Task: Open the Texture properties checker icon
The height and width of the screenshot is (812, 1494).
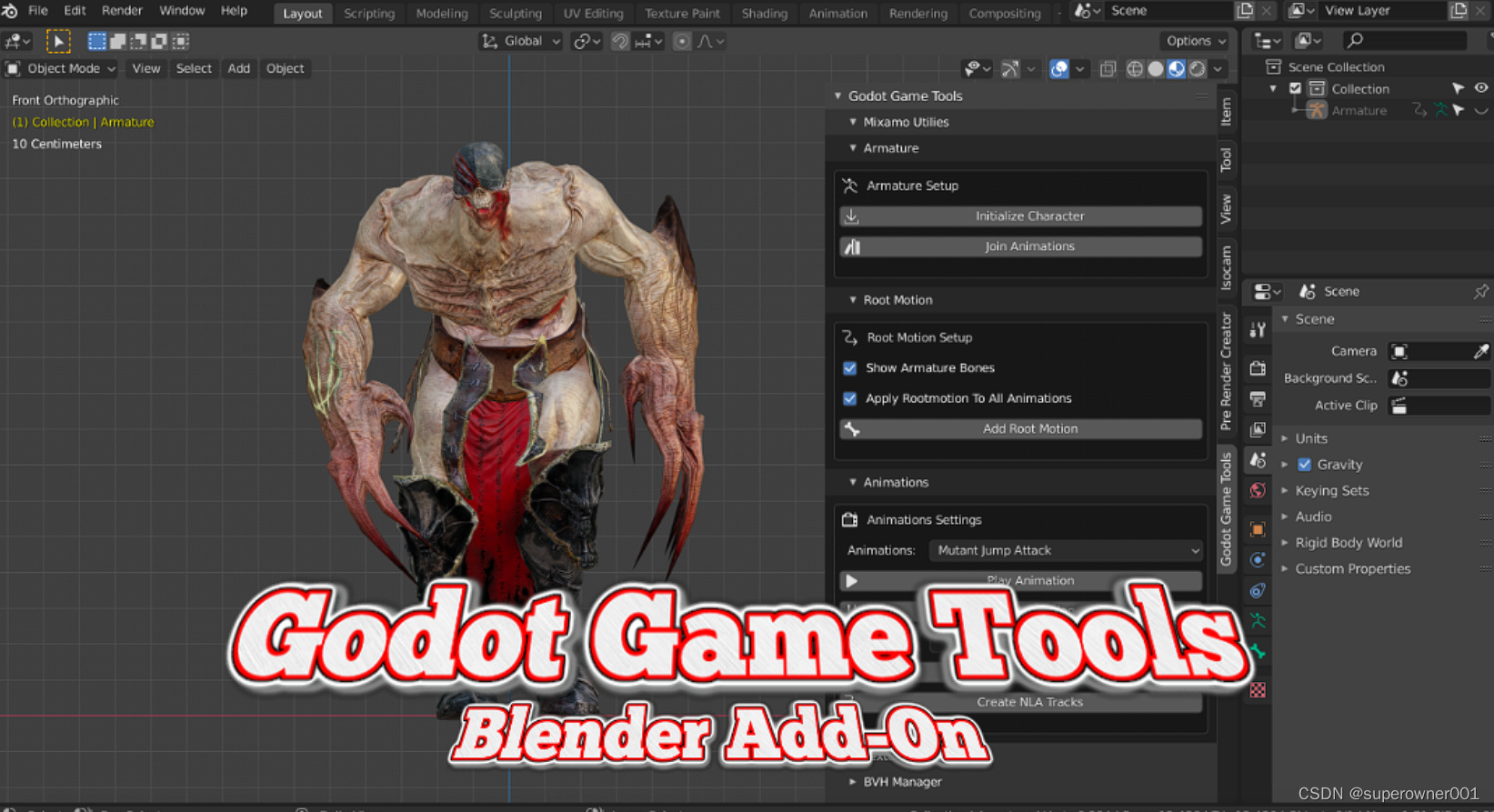Action: [x=1258, y=690]
